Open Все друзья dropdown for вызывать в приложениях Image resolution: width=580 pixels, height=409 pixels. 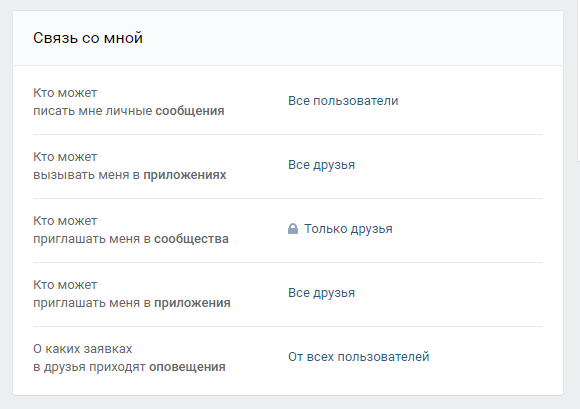coord(321,165)
